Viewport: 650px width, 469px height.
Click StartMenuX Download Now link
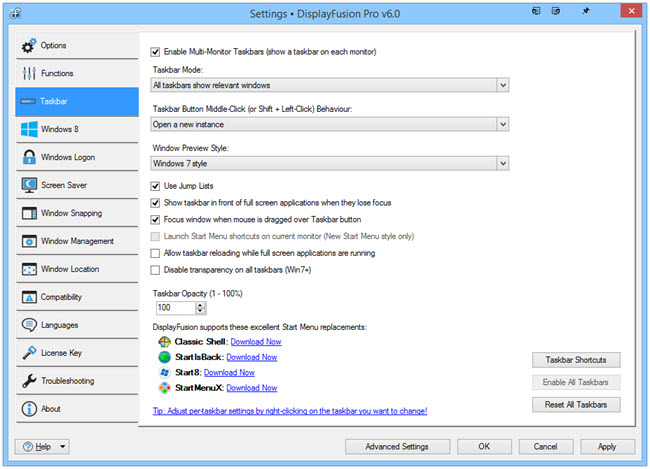[252, 388]
